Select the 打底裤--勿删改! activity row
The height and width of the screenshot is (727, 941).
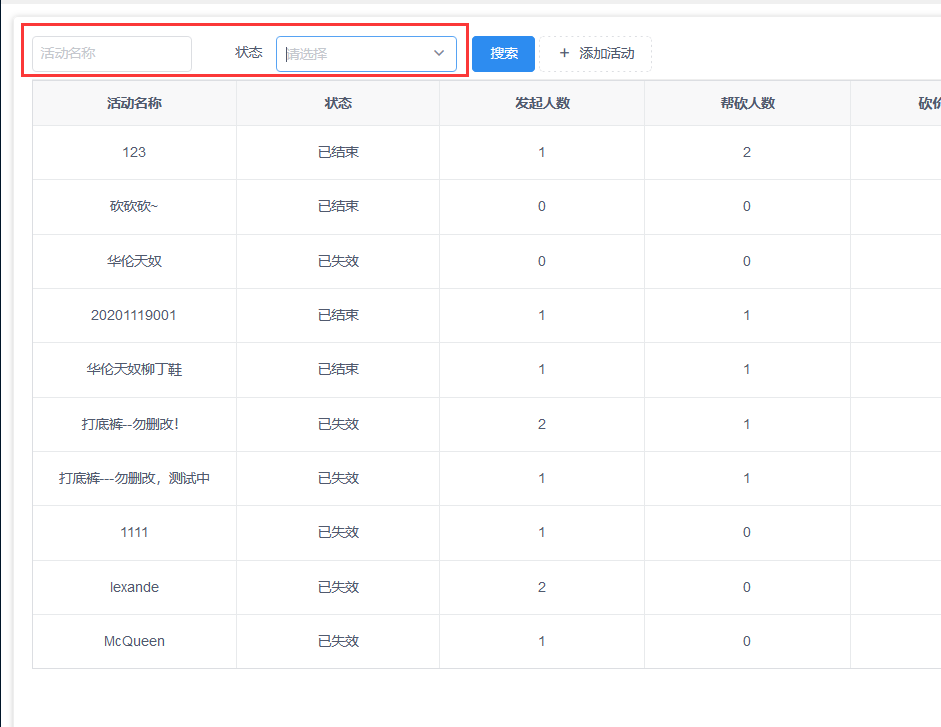[x=134, y=424]
